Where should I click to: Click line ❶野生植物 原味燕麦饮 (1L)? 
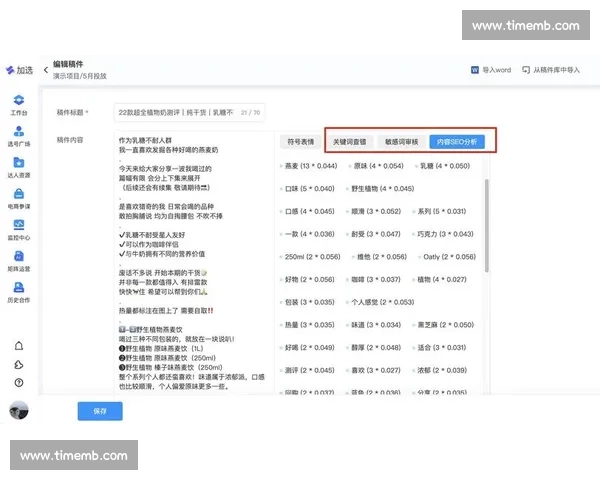pos(161,348)
